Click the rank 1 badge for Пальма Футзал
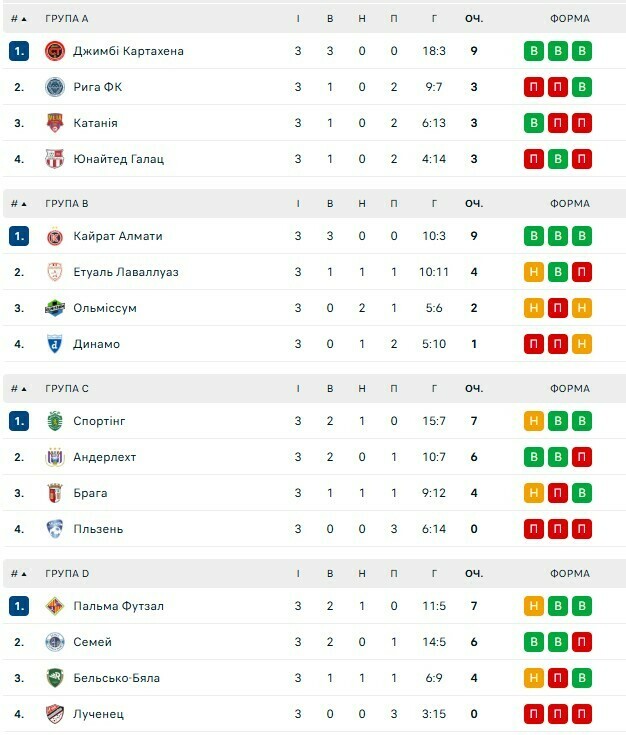Viewport: 626px width, 735px height. point(19,606)
